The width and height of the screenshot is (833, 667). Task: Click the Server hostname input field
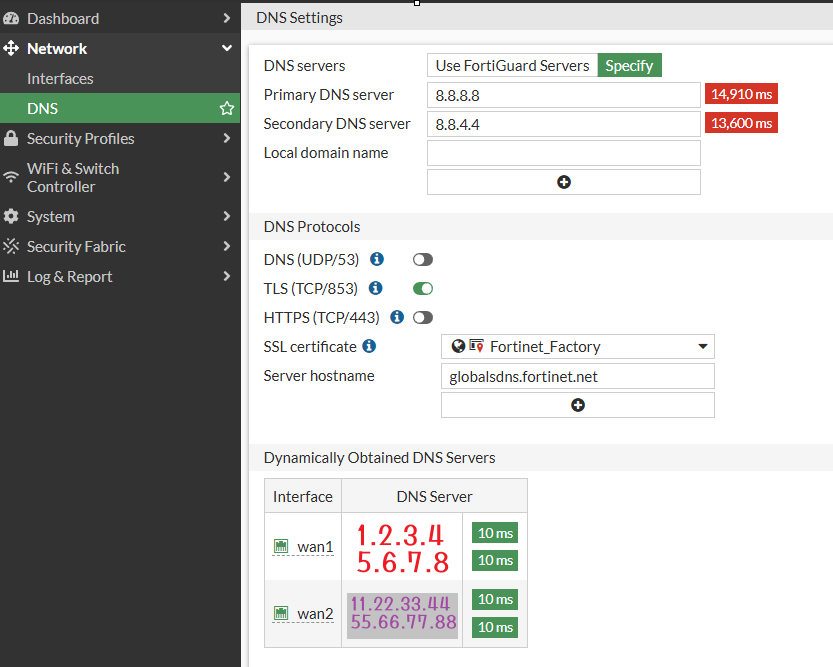coord(577,376)
